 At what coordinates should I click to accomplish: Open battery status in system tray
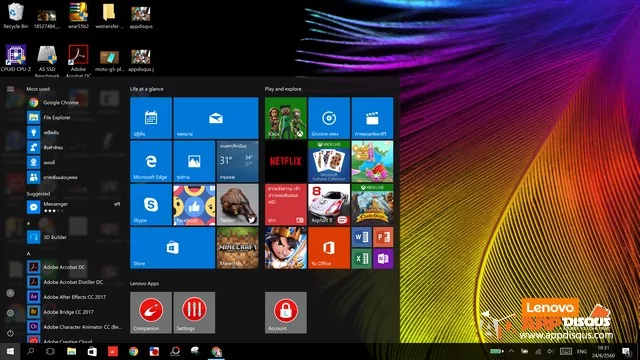(497, 351)
